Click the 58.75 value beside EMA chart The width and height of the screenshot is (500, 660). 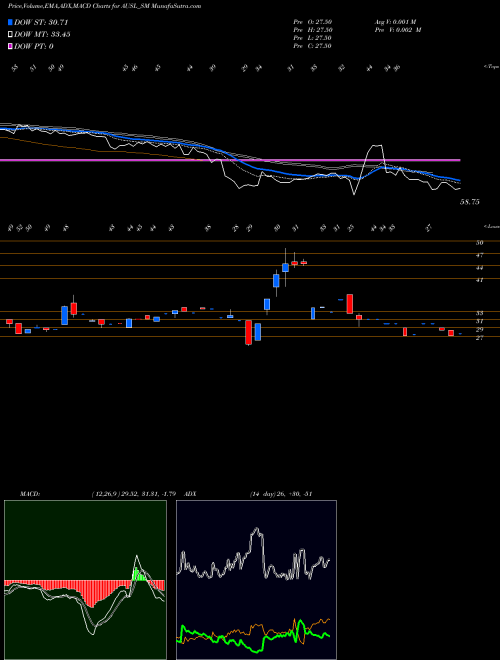(x=470, y=202)
